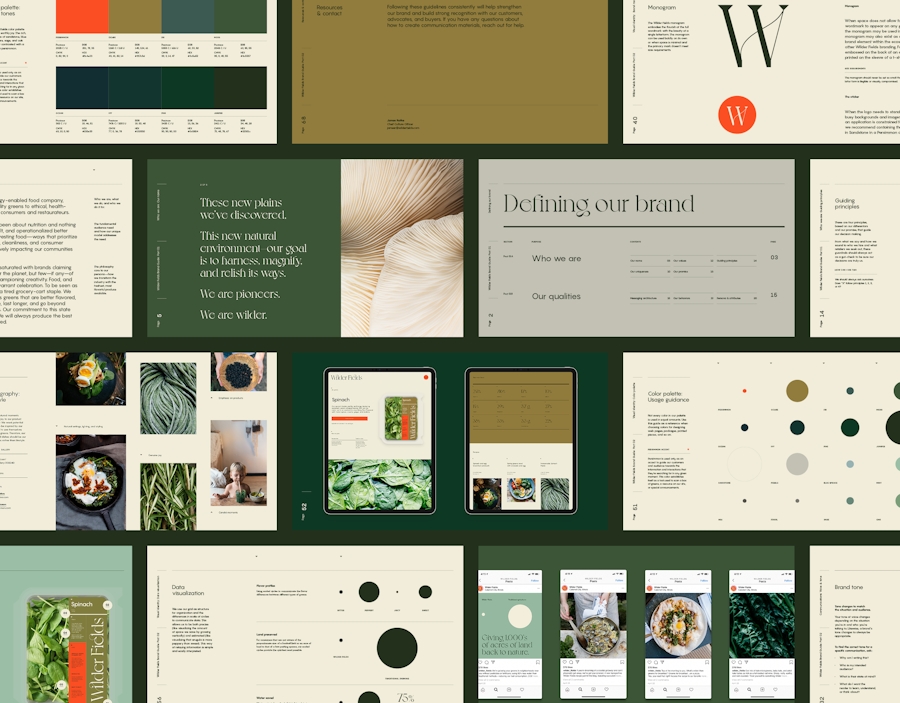Open the bundled green beans photo on the photography page

point(168,398)
